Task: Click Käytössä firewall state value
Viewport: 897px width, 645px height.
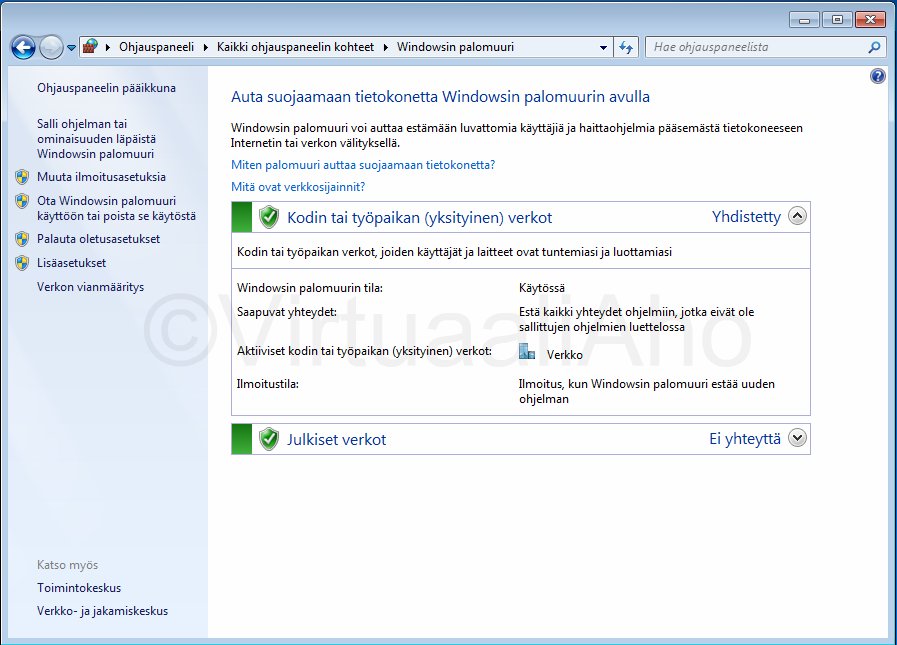Action: tap(542, 288)
